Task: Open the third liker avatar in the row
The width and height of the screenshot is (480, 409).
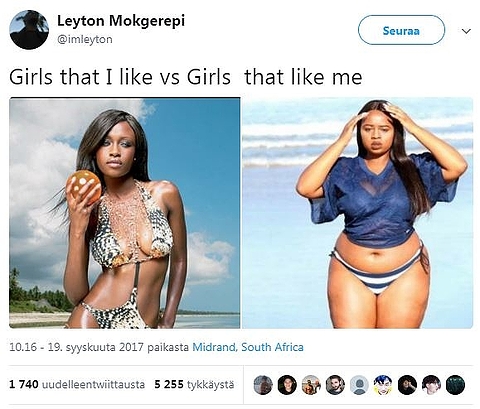Action: 311,385
